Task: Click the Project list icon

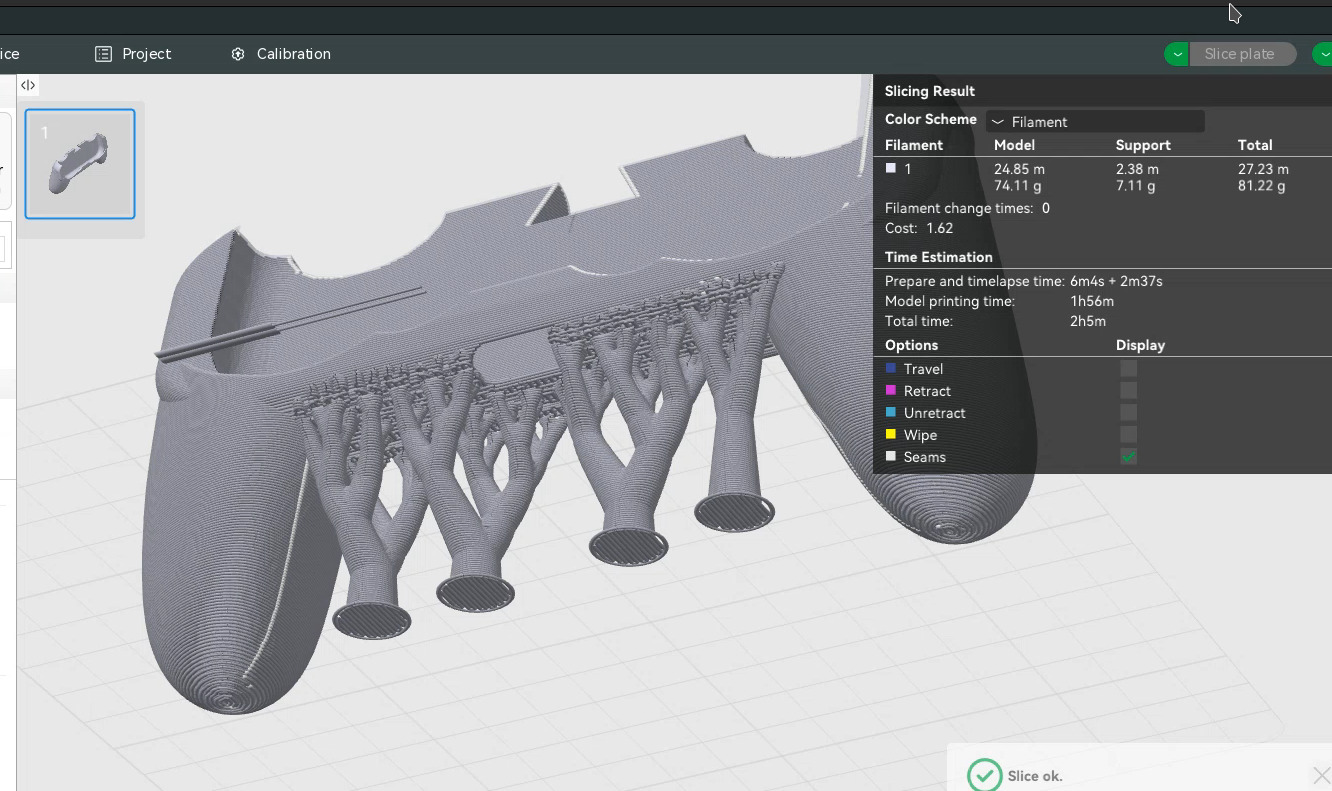Action: pyautogui.click(x=103, y=54)
